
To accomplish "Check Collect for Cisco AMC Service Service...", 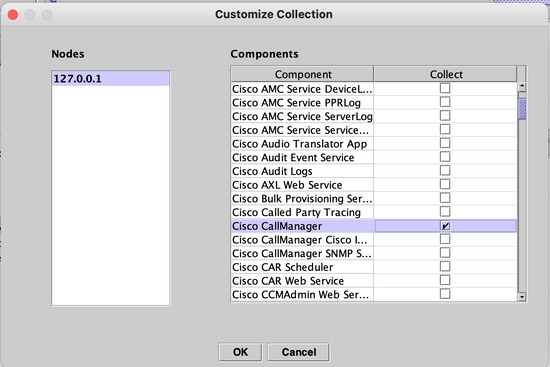I will coord(445,129).
